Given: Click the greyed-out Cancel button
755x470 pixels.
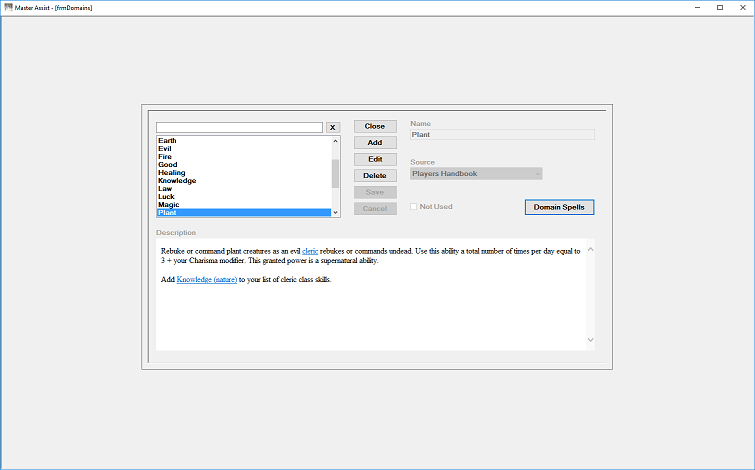Looking at the screenshot, I should (375, 209).
